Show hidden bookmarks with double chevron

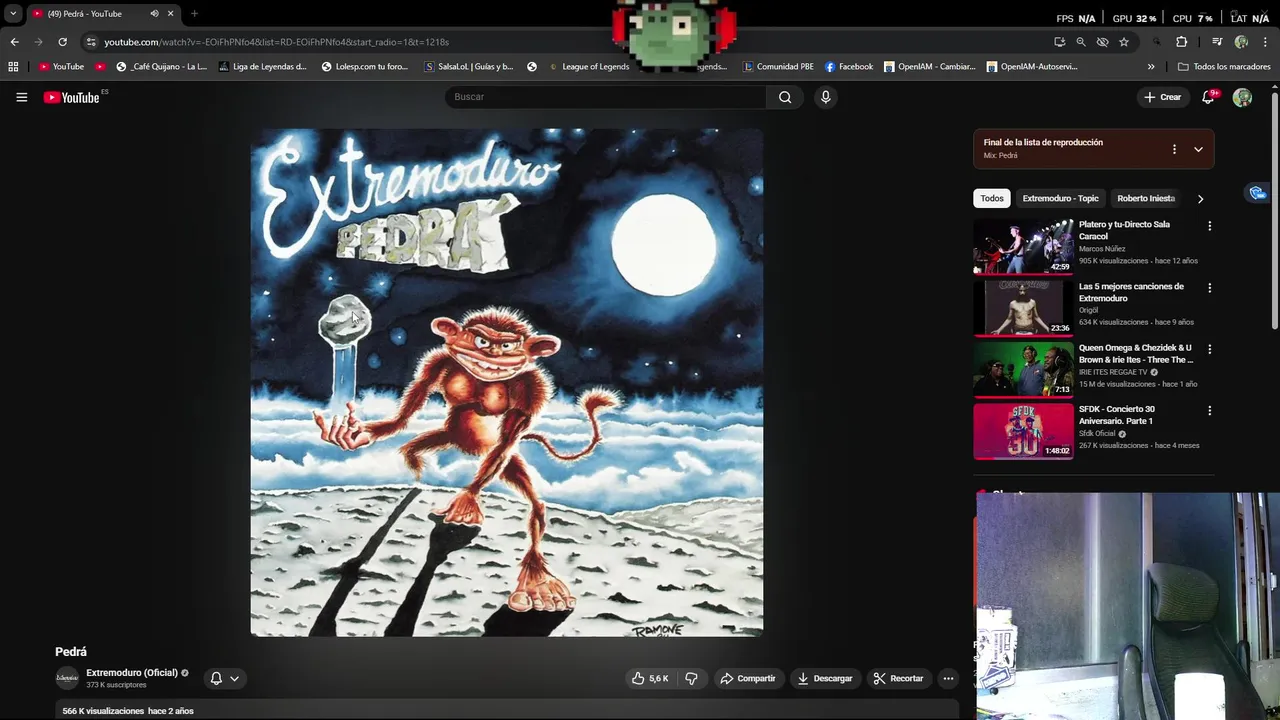1151,67
